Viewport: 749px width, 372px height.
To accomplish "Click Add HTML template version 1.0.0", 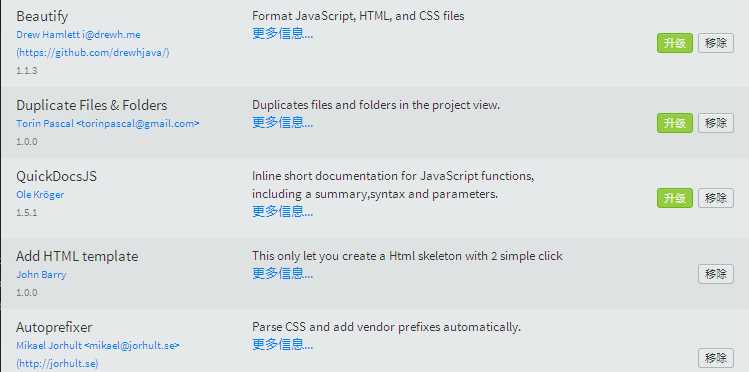I will pyautogui.click(x=27, y=293).
